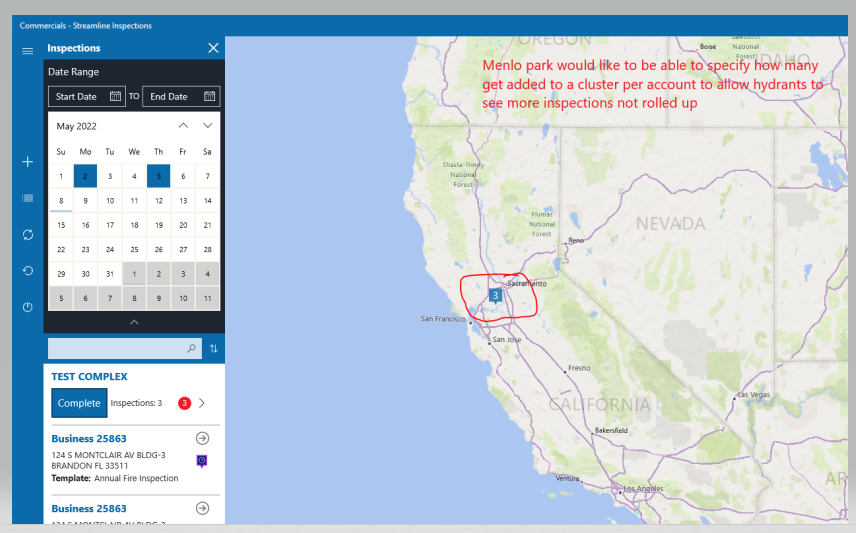Click the sync arrows icon in the sidebar
856x533 pixels.
(27, 234)
